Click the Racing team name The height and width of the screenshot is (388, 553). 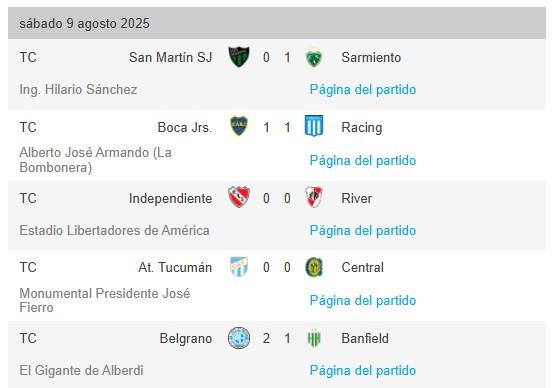pyautogui.click(x=361, y=128)
